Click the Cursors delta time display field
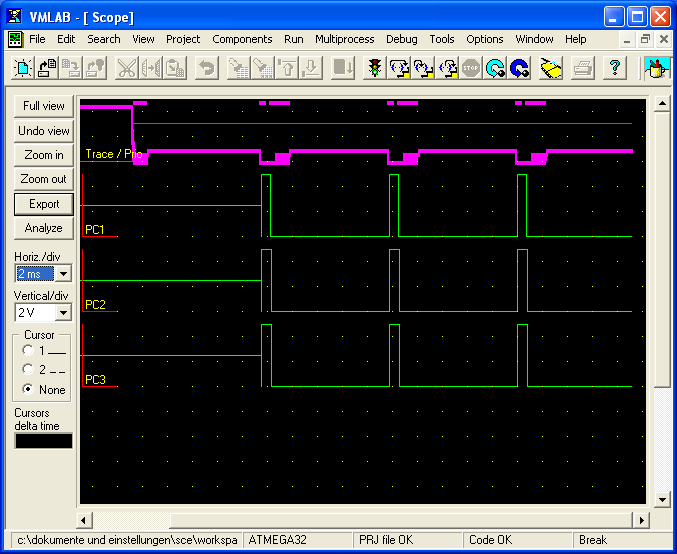Image resolution: width=677 pixels, height=554 pixels. (44, 441)
